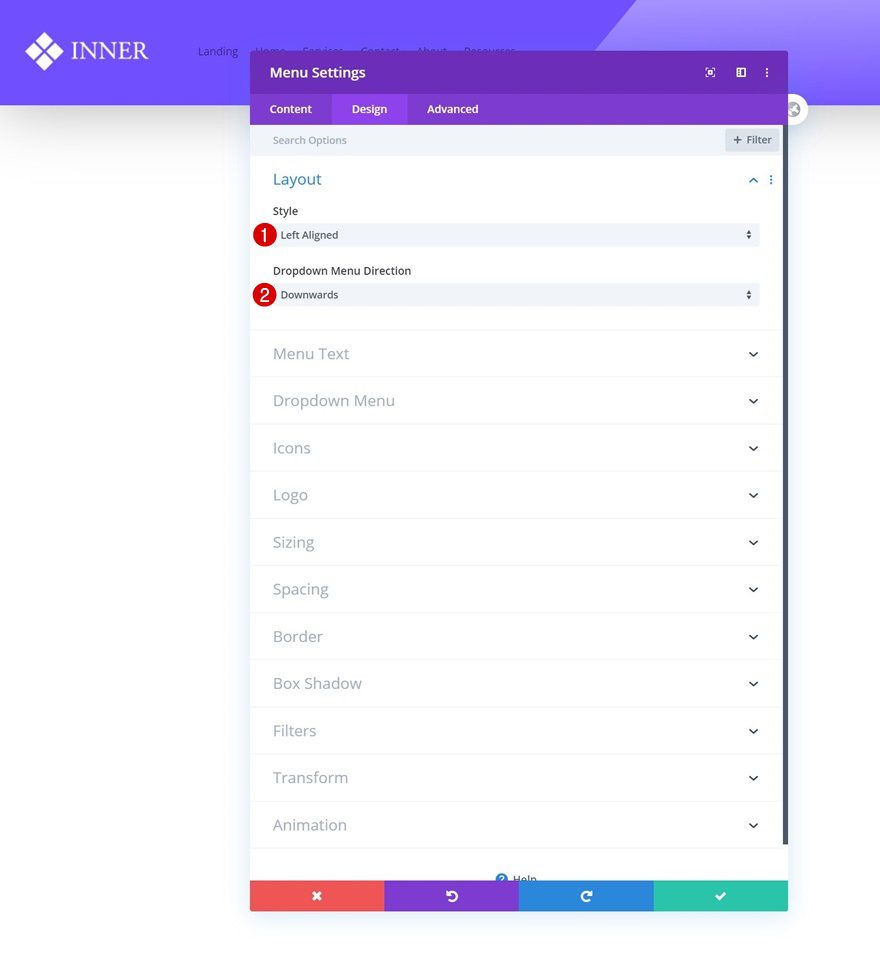This screenshot has height=957, width=880.
Task: Expand the Menu Text section
Action: 516,354
